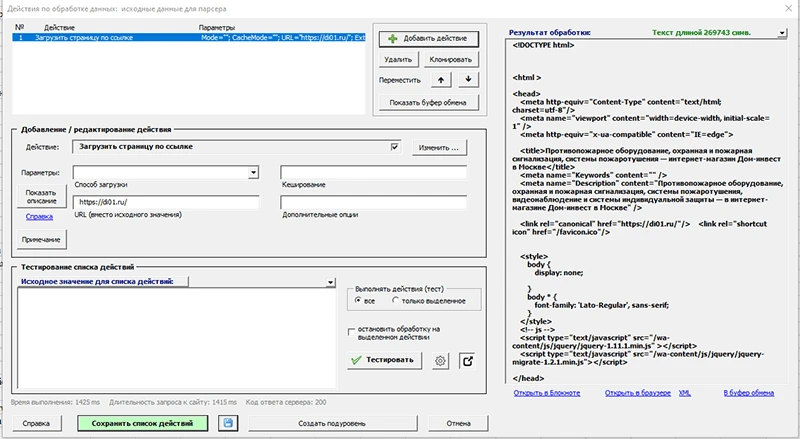Click Показать буфер обмена button
Viewport: 800px width, 439px height.
(x=428, y=103)
